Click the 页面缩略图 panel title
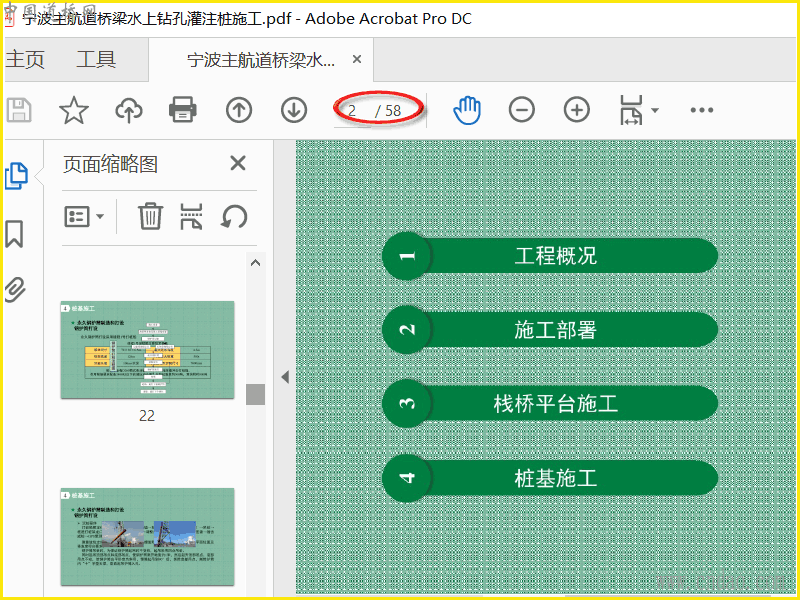800x600 pixels. click(x=110, y=164)
